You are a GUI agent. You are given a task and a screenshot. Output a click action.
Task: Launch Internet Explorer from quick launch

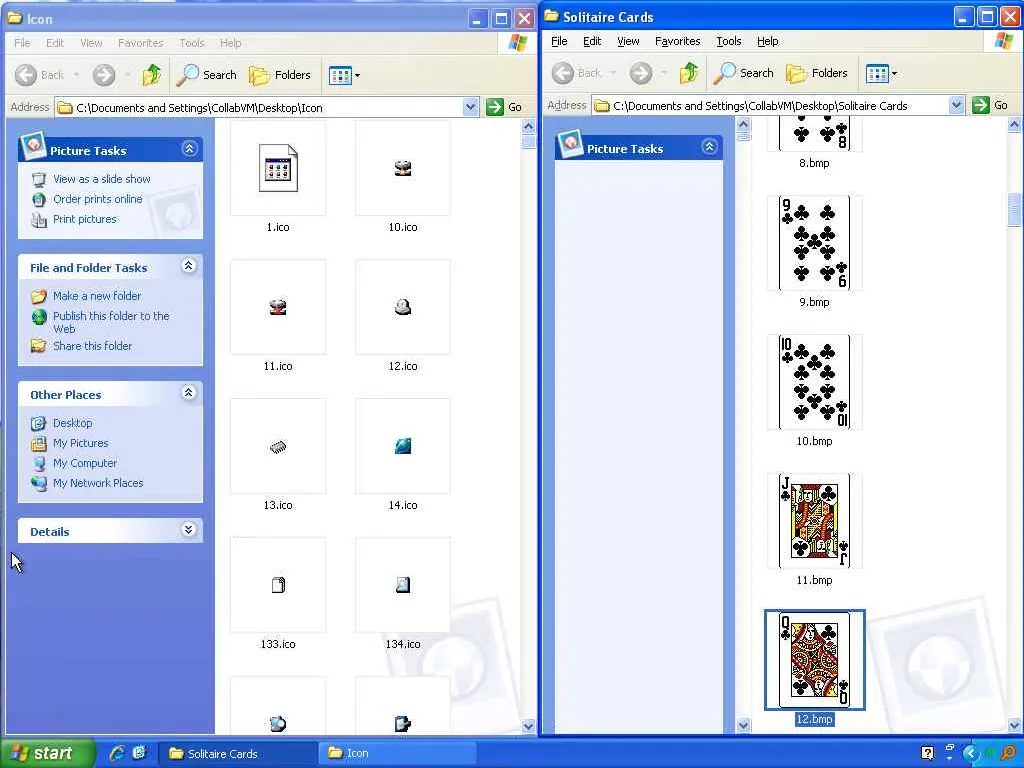tap(118, 753)
